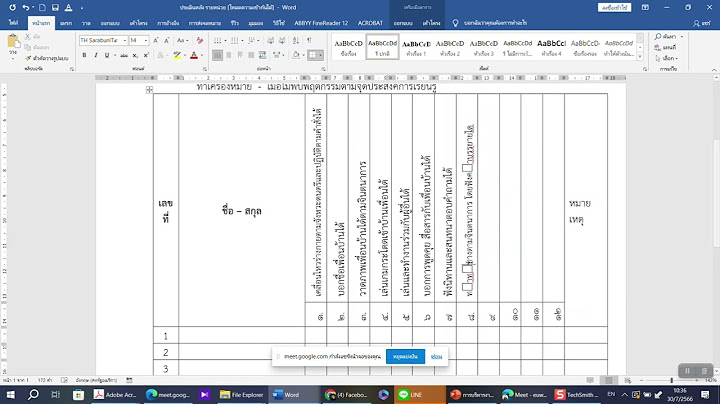Click the Sign in button in title bar
The width and height of the screenshot is (720, 404).
[x=614, y=7]
